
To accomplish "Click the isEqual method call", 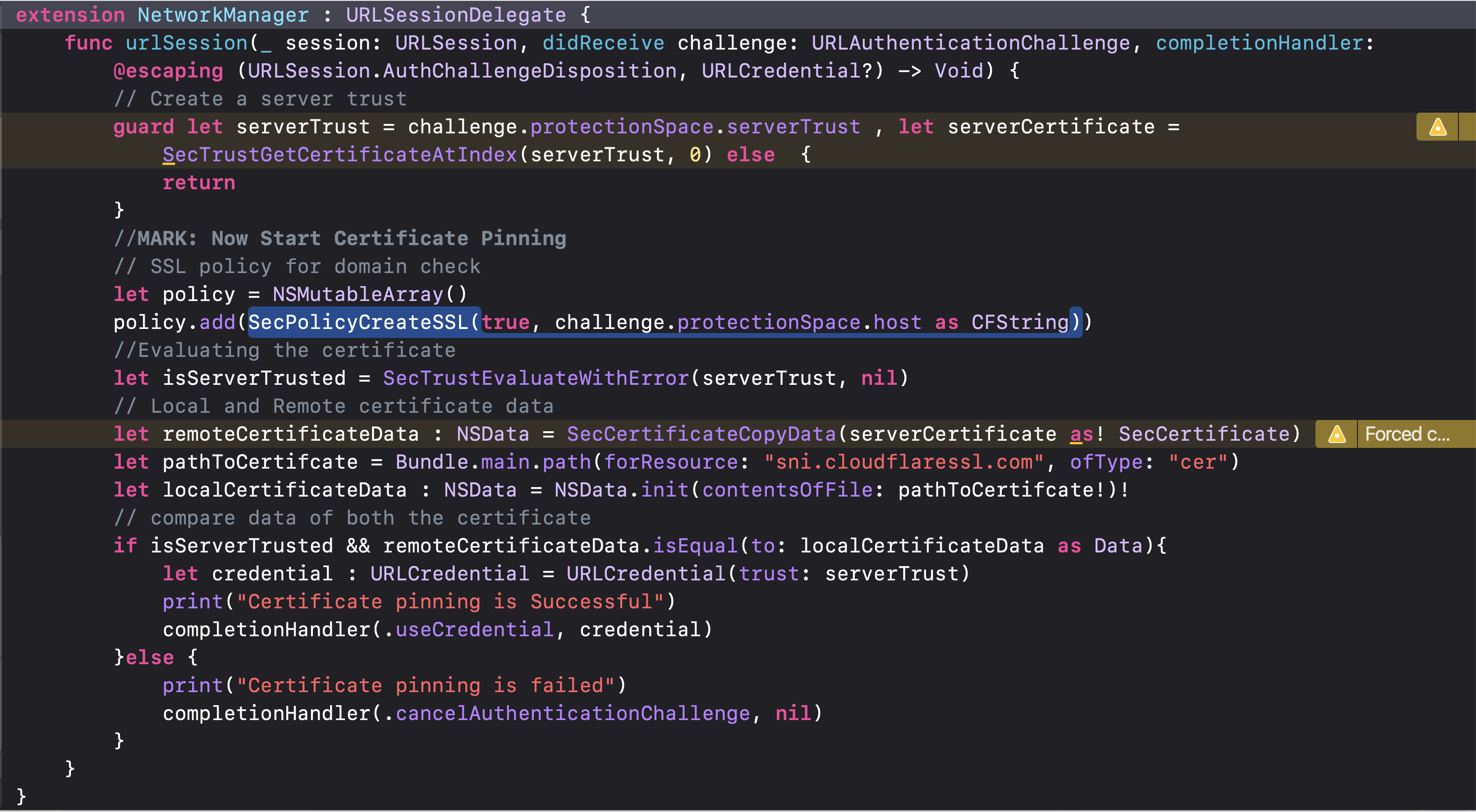I will [695, 546].
